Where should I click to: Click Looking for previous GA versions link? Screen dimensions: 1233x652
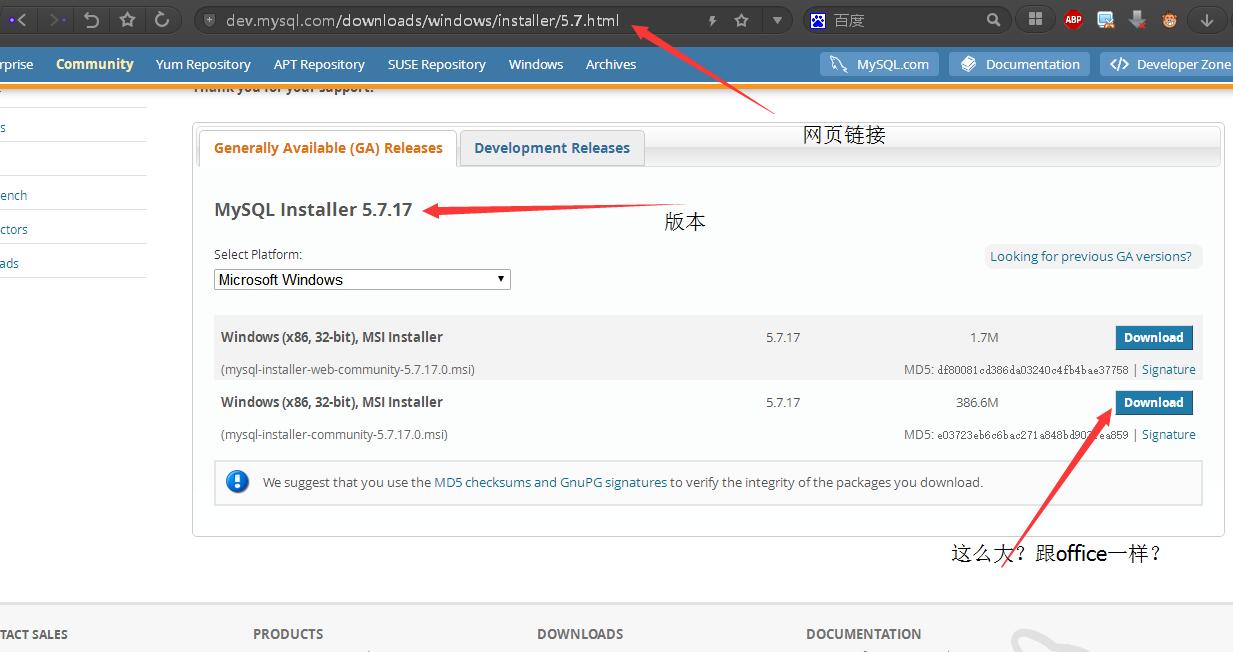[x=1091, y=257]
